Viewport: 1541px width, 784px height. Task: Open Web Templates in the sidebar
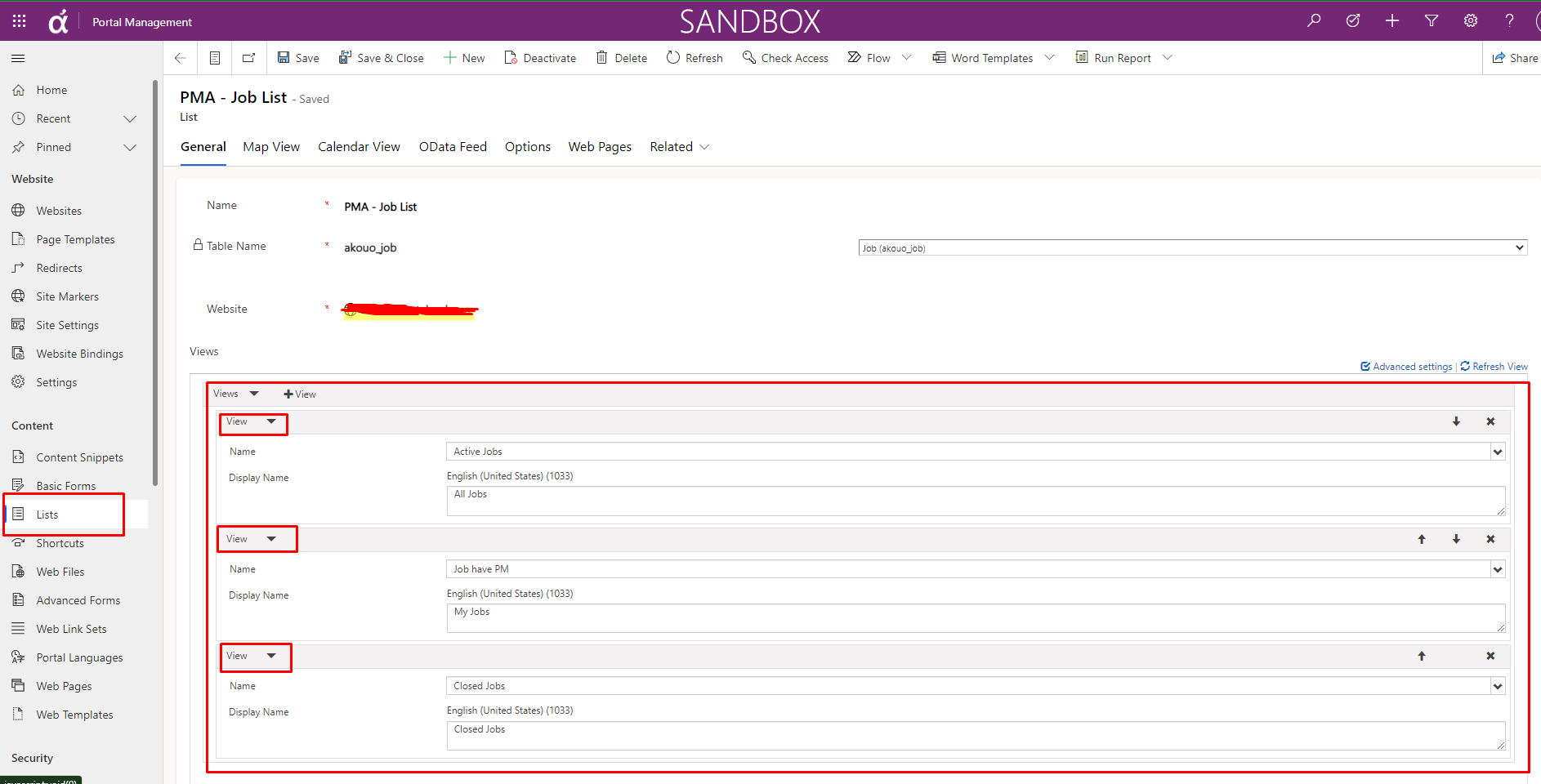pos(74,714)
